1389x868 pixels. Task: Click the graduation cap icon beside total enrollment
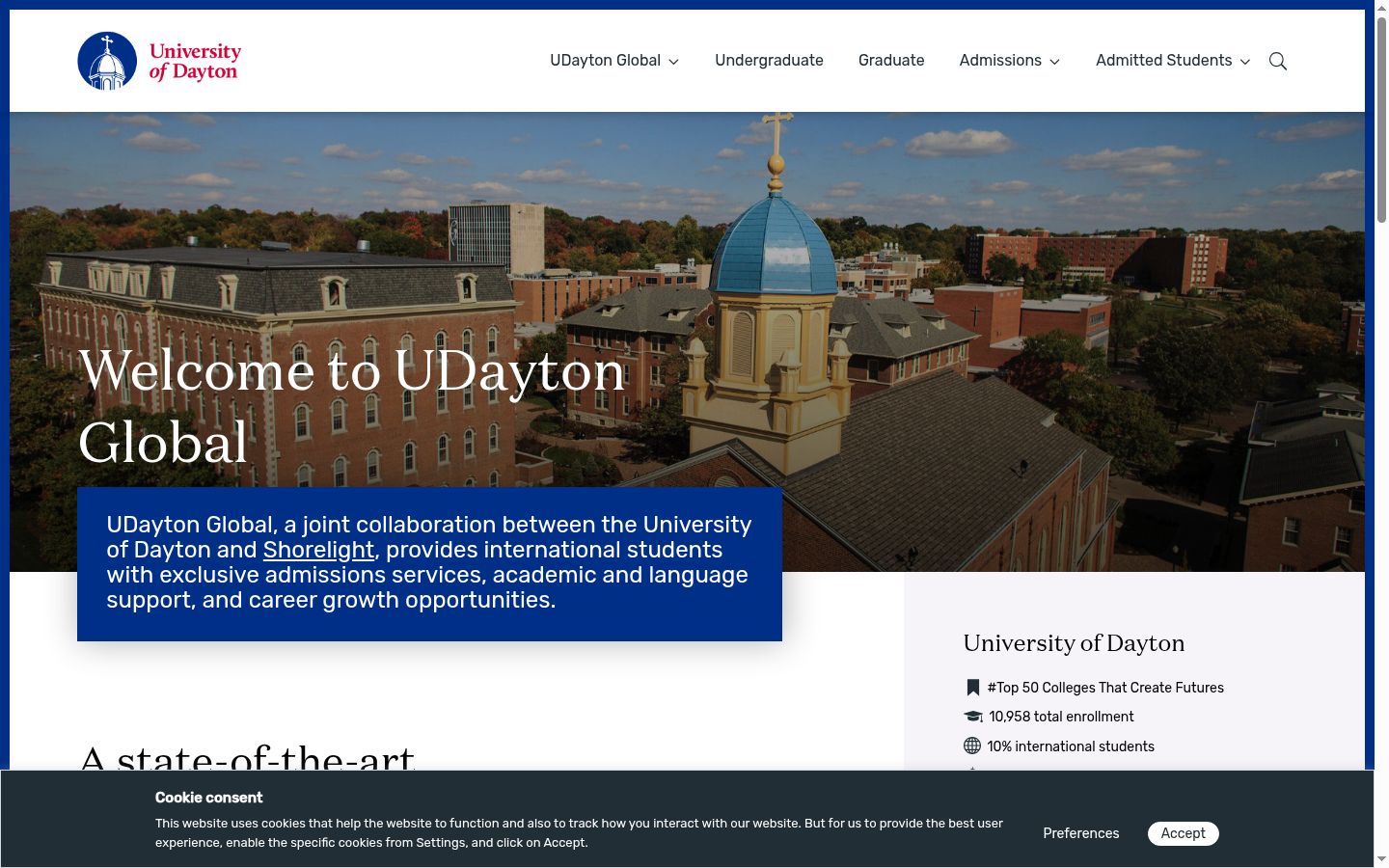point(973,717)
